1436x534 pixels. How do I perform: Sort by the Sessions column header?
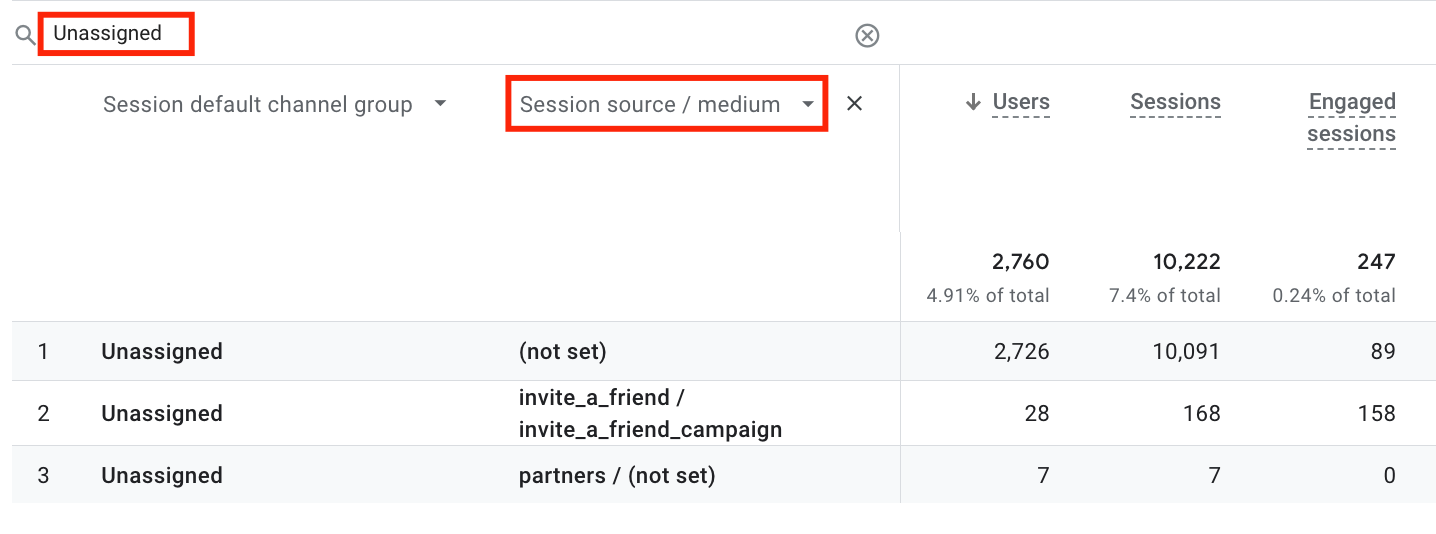coord(1175,102)
